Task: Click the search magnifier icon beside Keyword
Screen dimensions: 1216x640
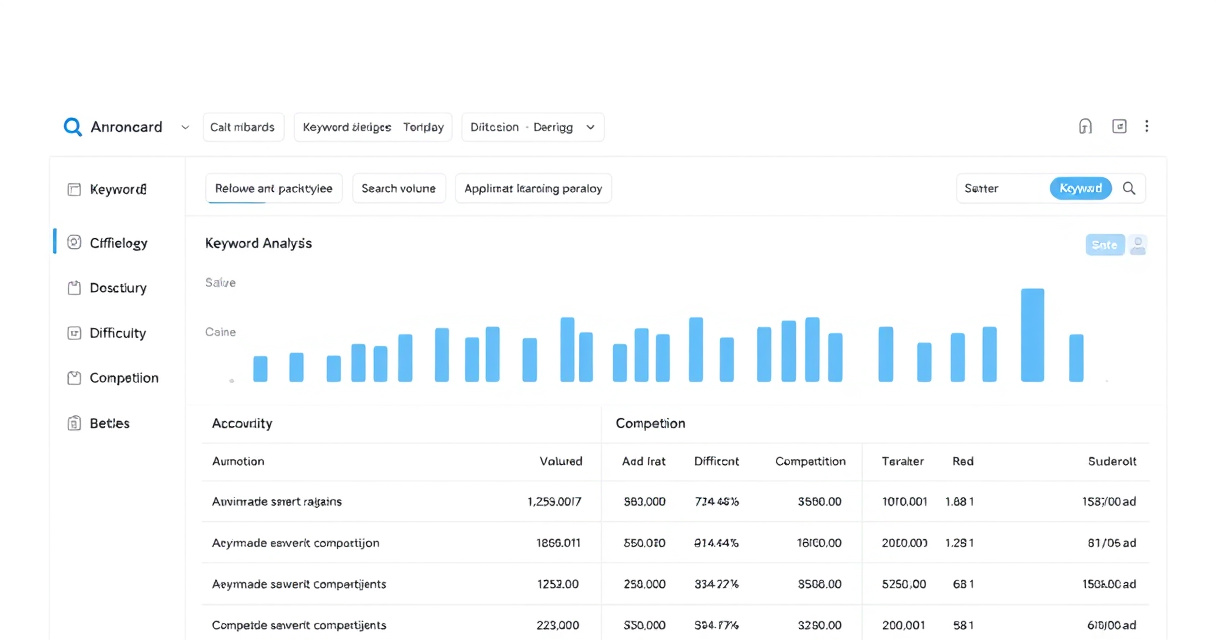Action: 1129,188
